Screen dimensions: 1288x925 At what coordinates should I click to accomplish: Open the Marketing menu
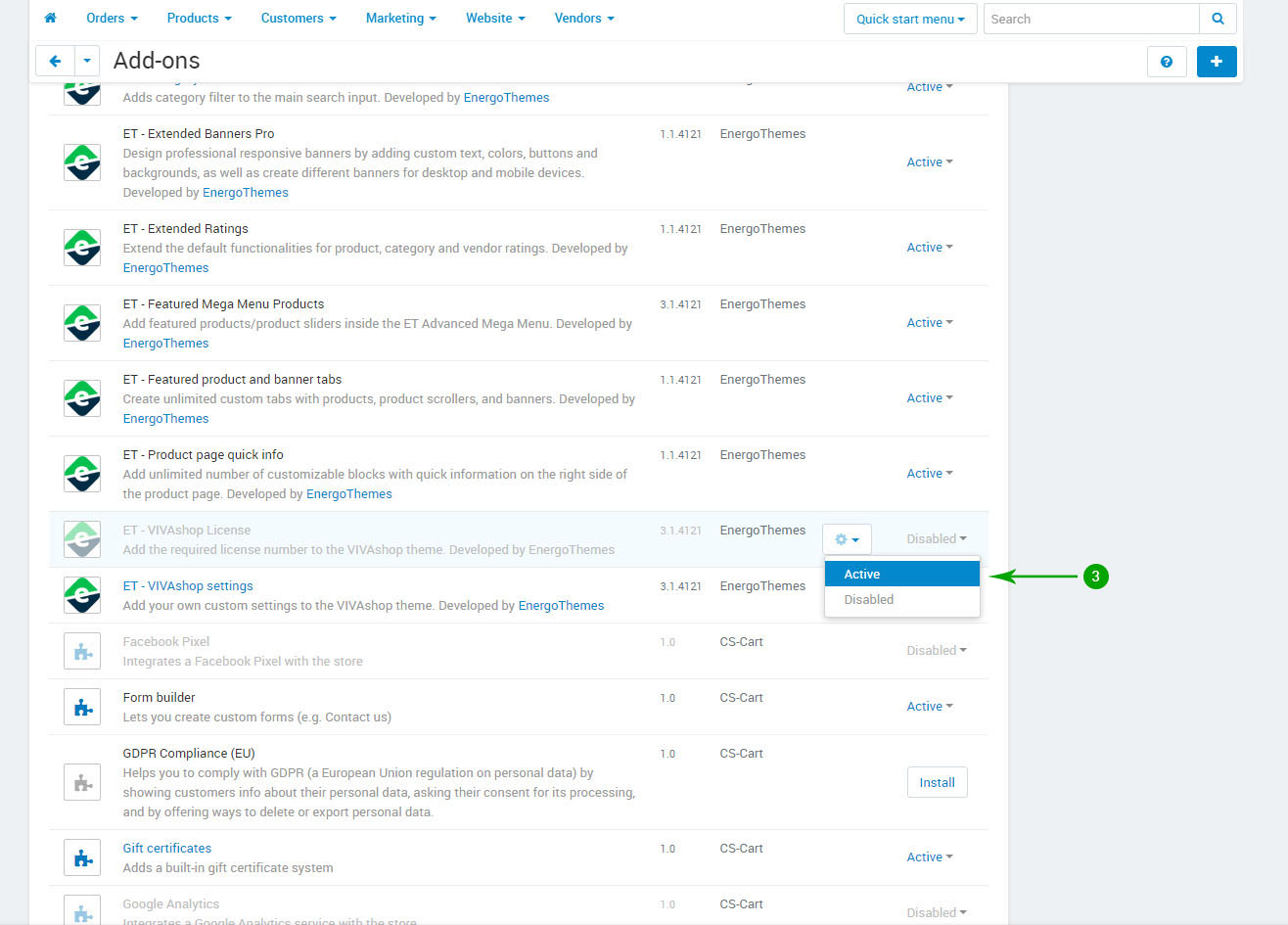point(400,18)
